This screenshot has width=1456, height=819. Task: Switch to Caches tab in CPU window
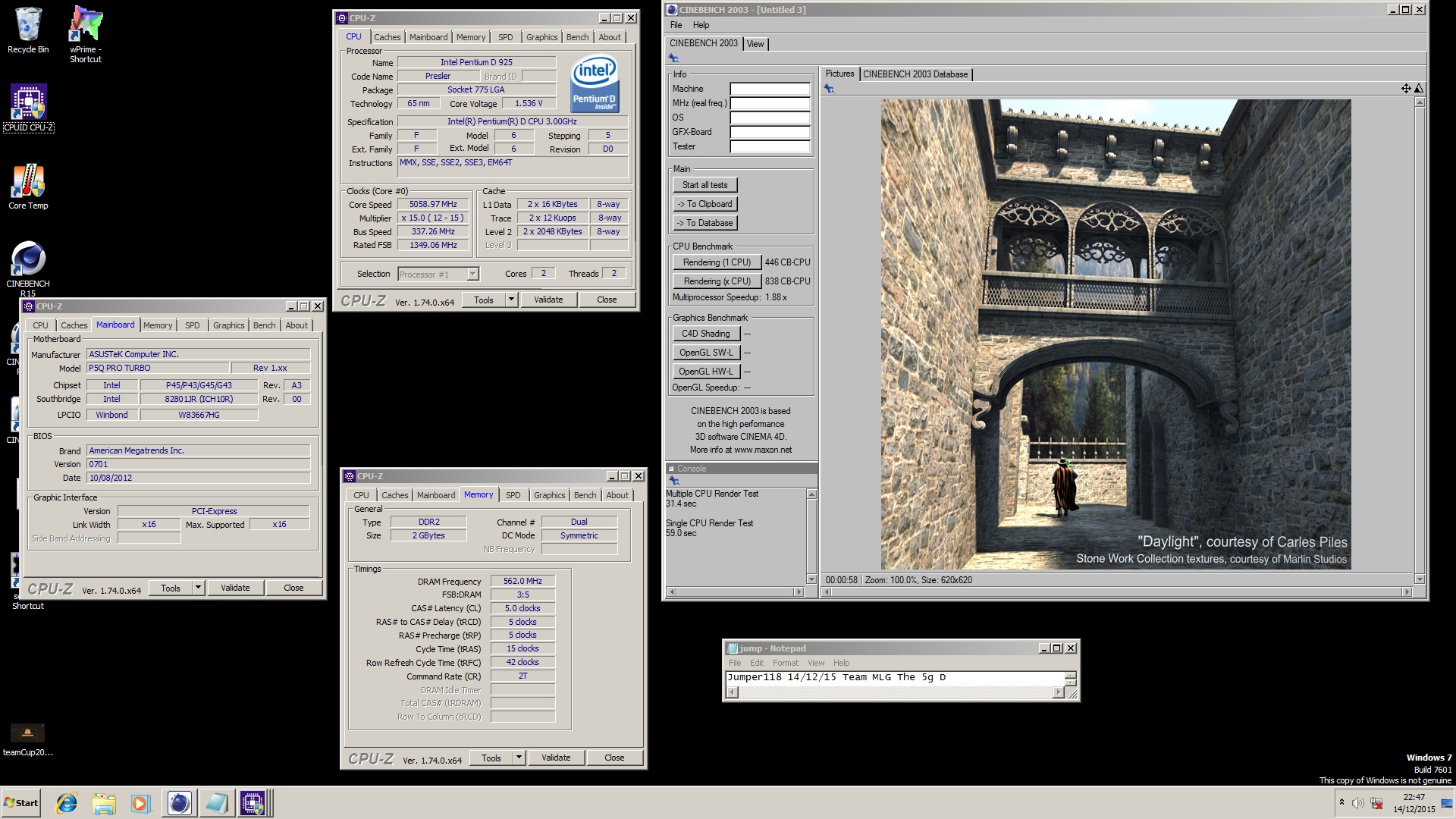(387, 37)
